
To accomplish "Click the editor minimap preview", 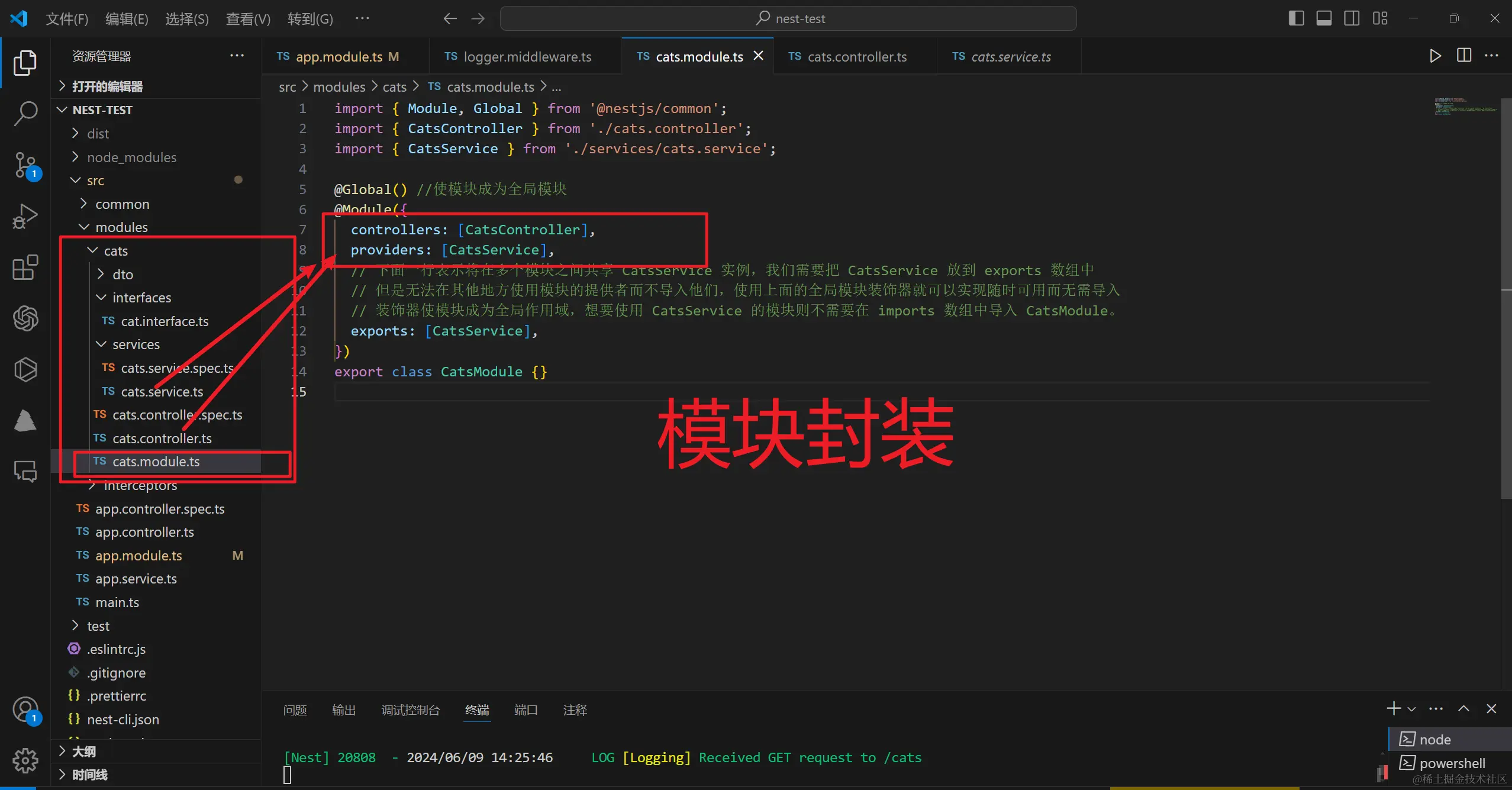I will tap(1465, 106).
